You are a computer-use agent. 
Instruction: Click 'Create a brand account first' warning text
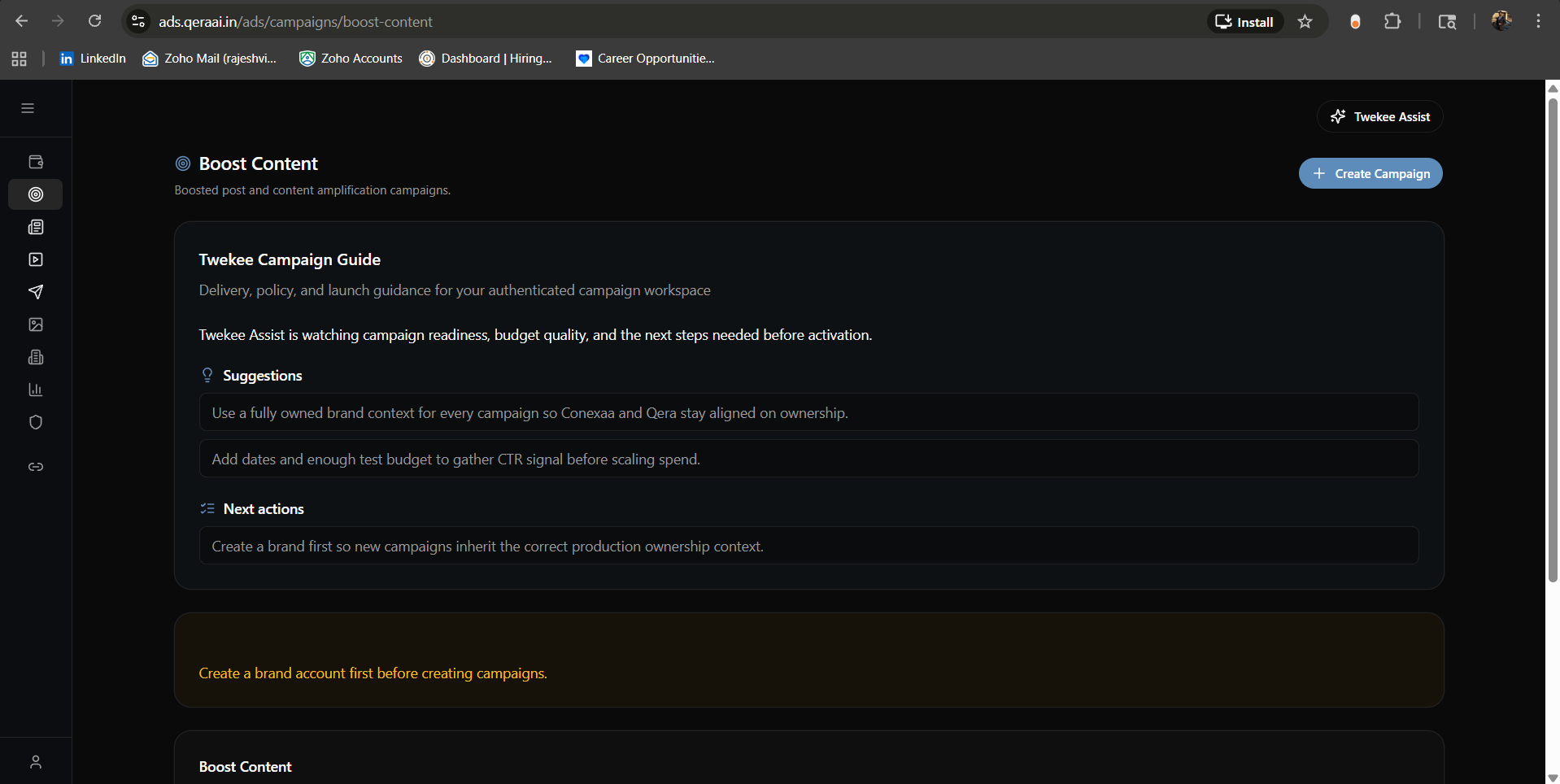coord(373,673)
